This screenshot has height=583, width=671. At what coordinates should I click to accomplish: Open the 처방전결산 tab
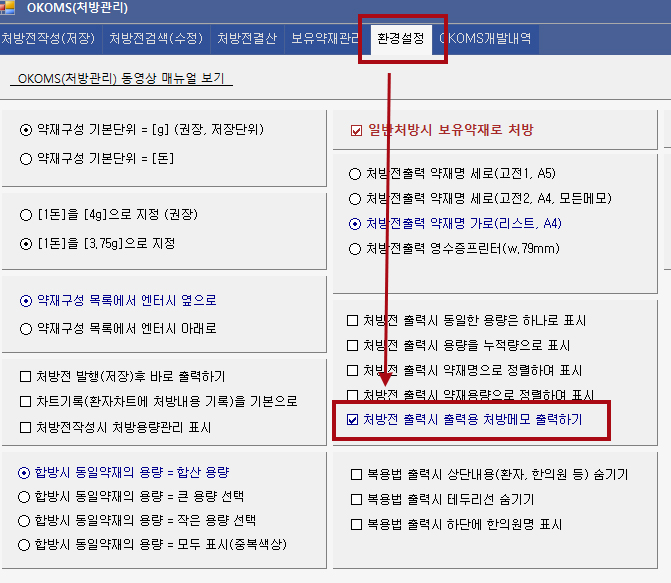[247, 39]
